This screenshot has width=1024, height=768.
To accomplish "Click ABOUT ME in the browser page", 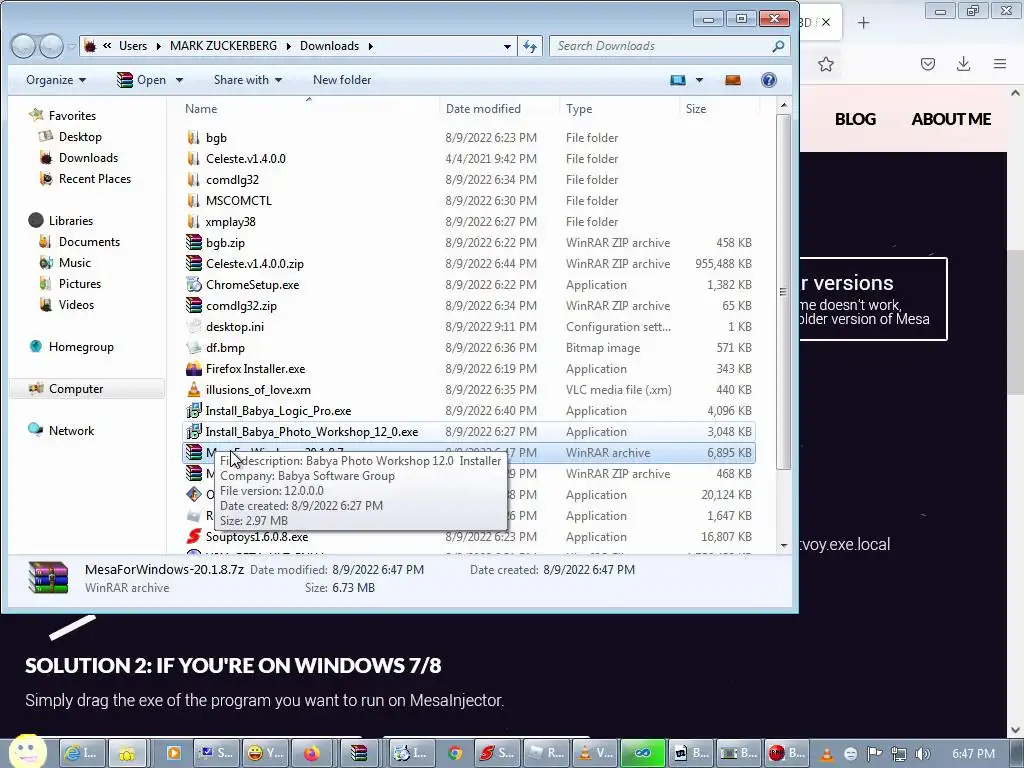I will [951, 119].
